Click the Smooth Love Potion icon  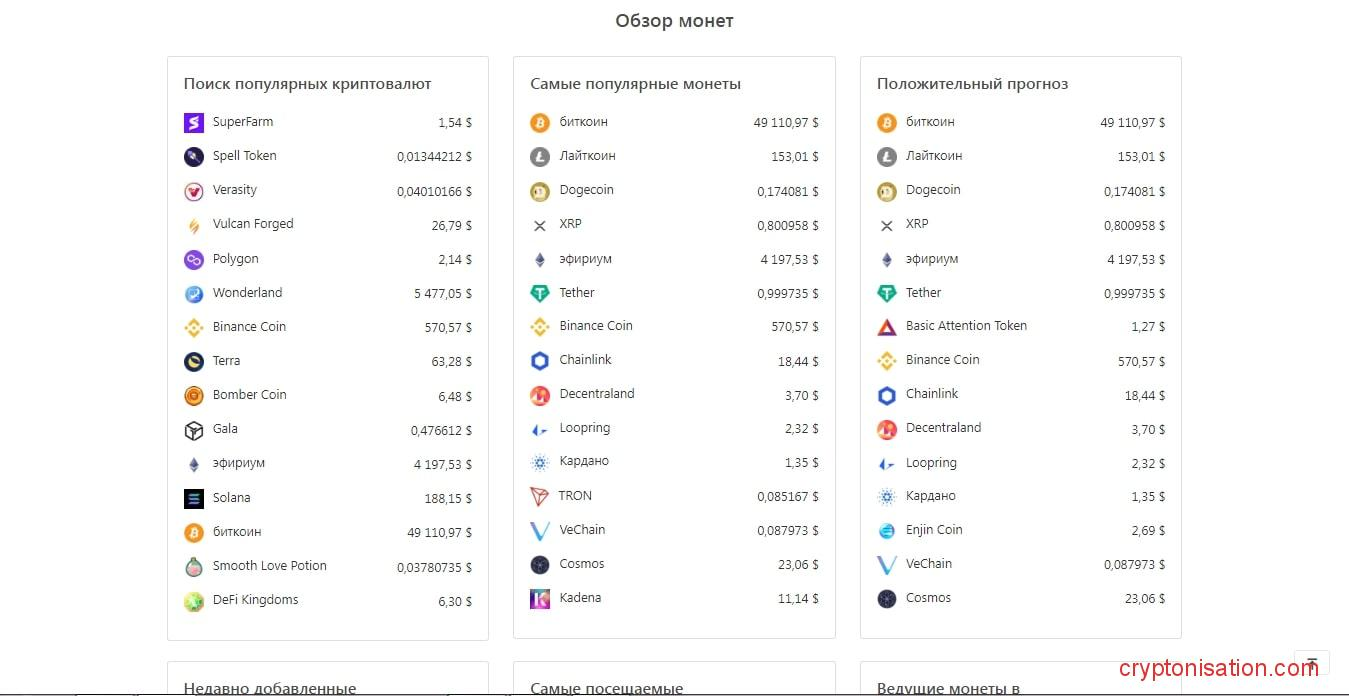194,567
